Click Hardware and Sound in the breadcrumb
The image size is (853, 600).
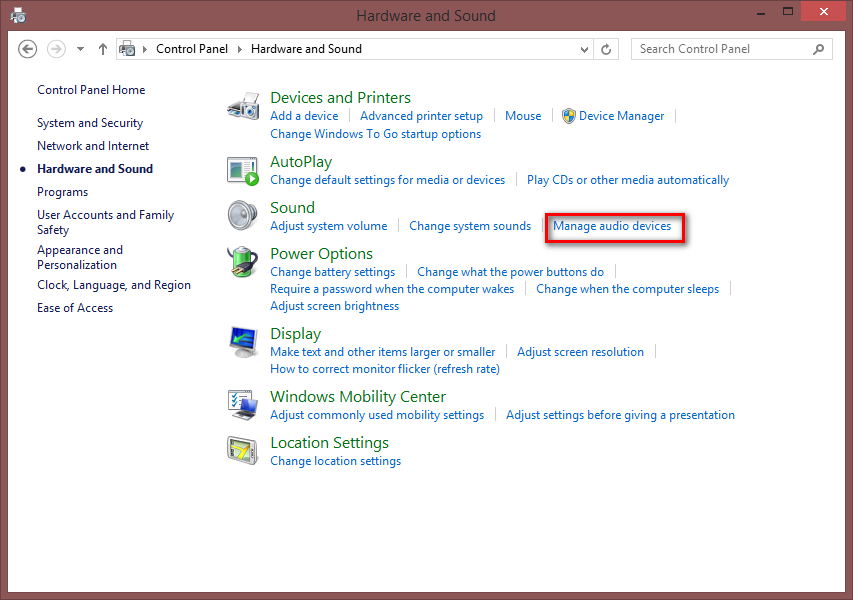pos(306,49)
